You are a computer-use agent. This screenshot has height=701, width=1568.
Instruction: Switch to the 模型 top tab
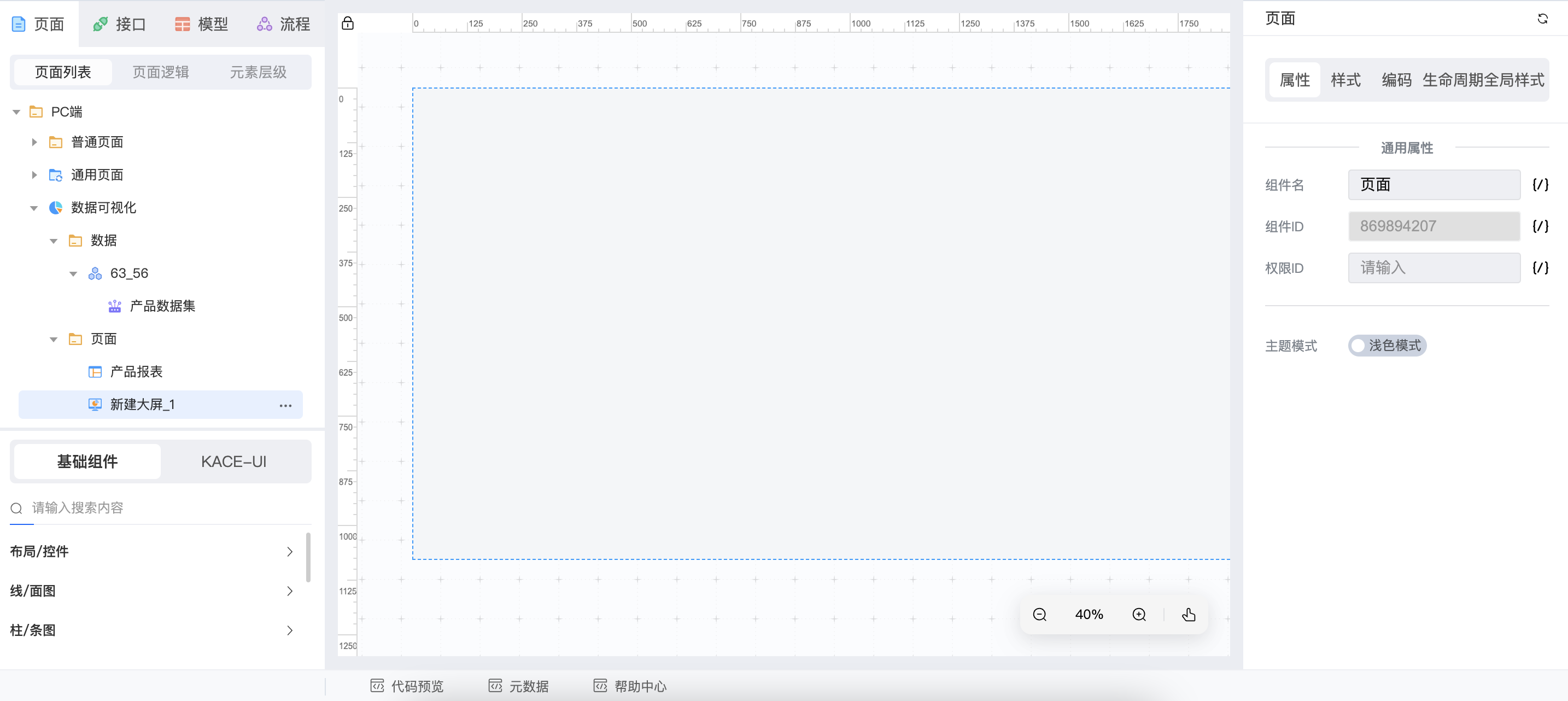pyautogui.click(x=202, y=25)
